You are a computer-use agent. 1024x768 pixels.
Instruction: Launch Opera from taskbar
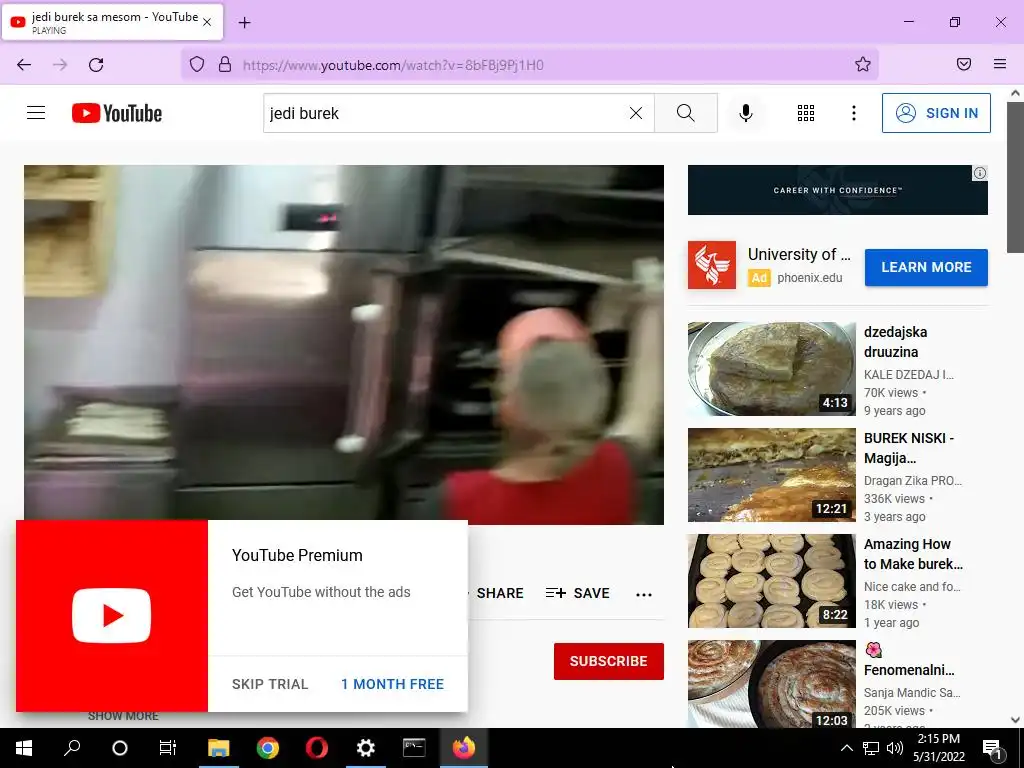point(317,748)
